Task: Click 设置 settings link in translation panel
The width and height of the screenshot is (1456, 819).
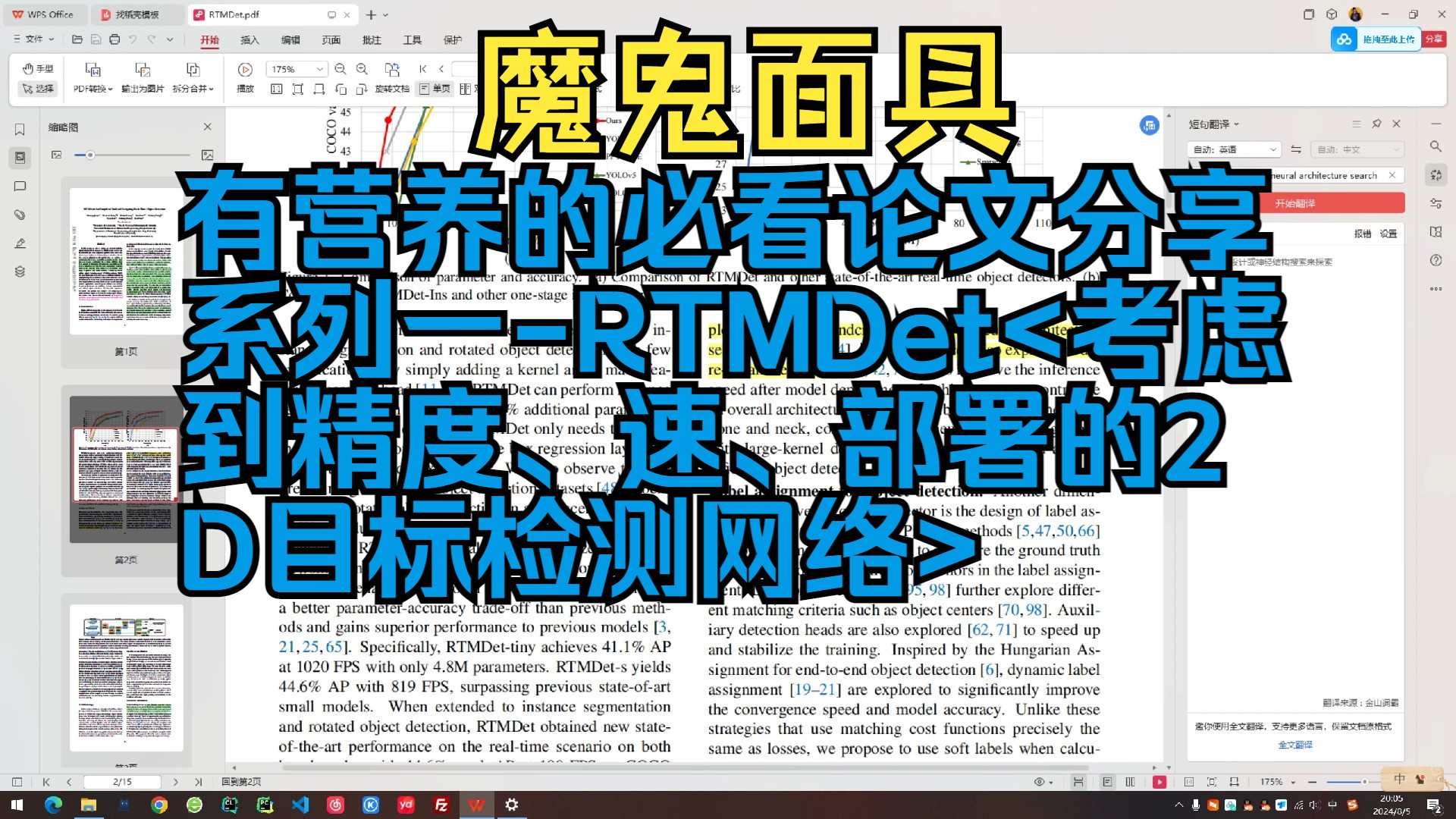Action: click(x=1389, y=234)
